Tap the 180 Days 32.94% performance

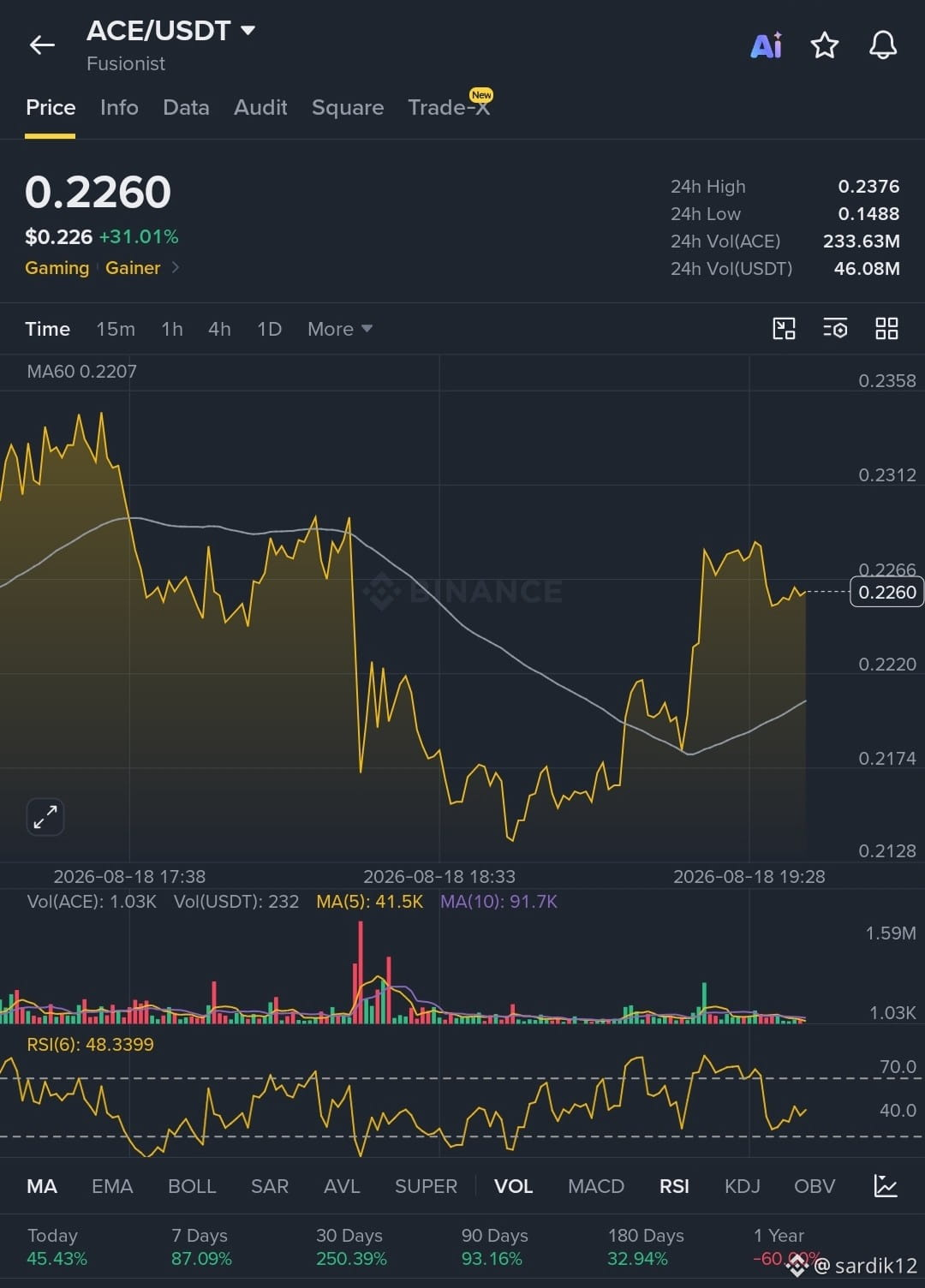click(x=646, y=1247)
